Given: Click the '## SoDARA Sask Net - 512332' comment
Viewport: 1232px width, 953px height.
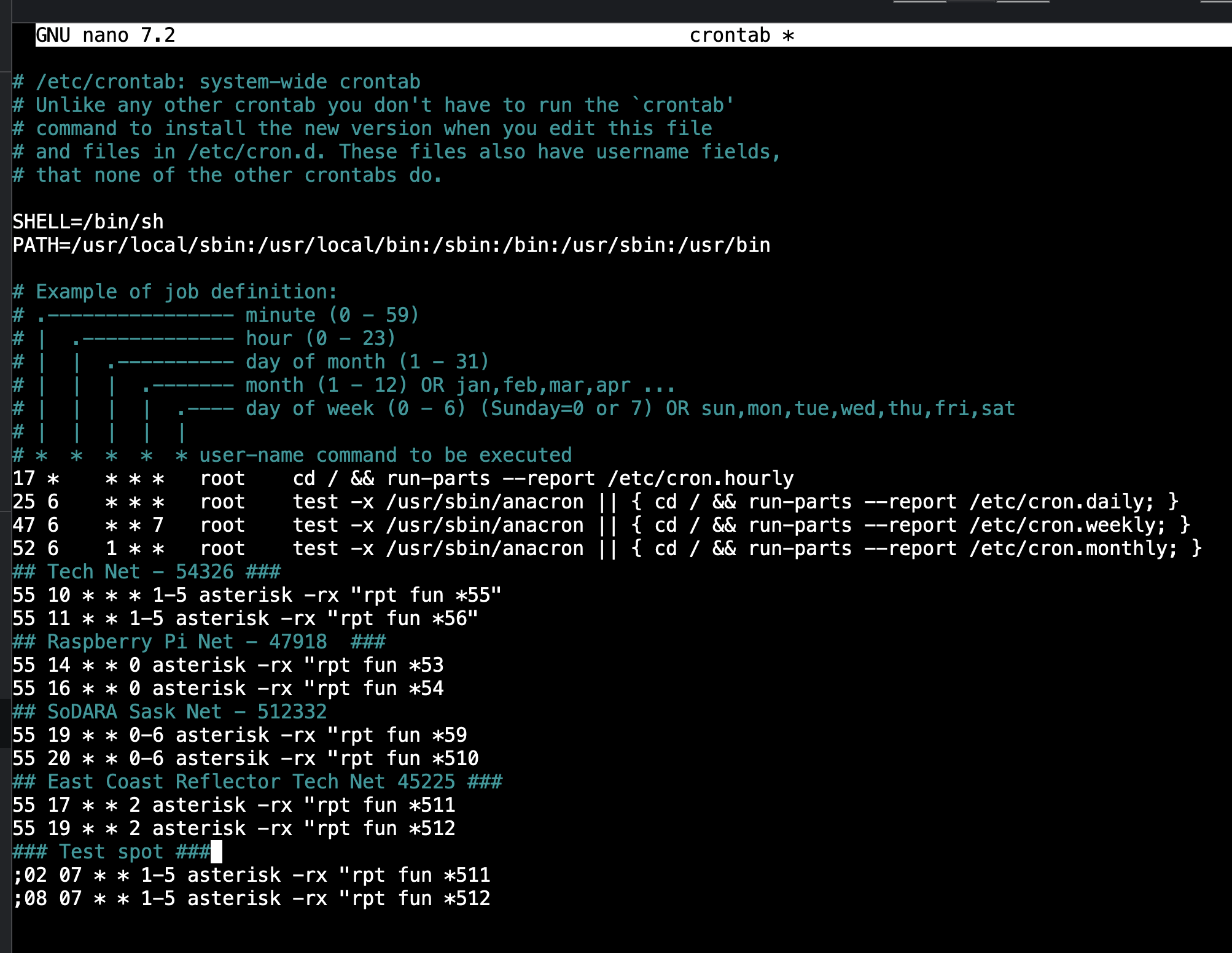Looking at the screenshot, I should tap(170, 712).
